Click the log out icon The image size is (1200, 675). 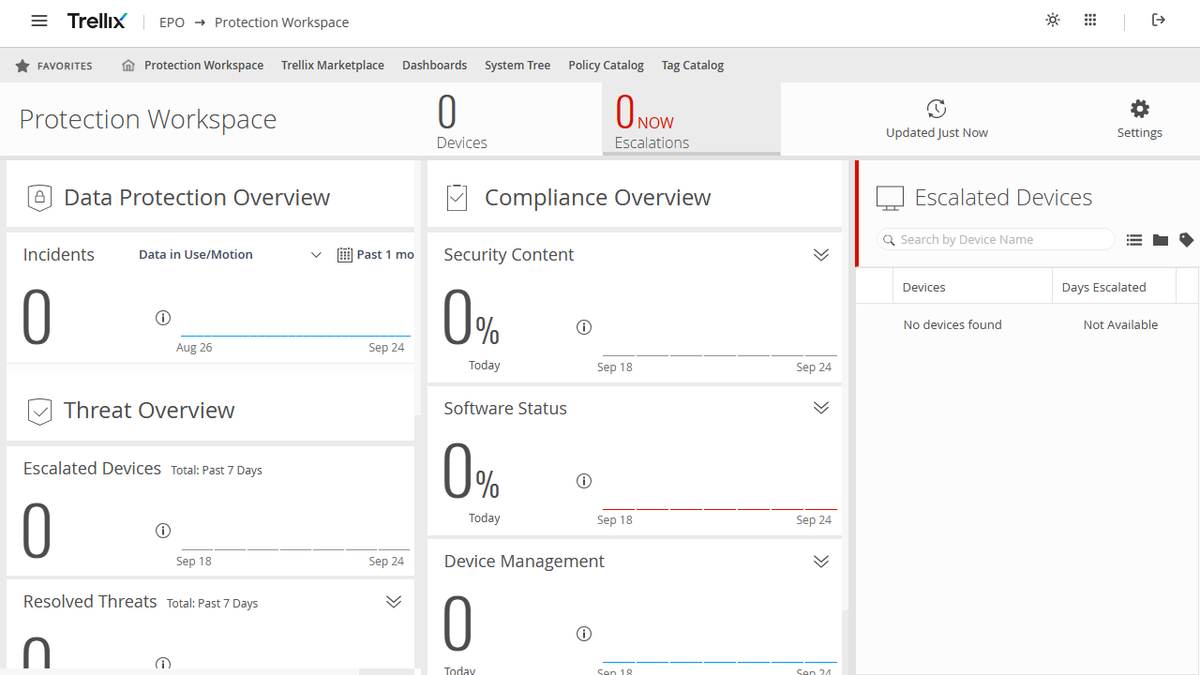pyautogui.click(x=1158, y=19)
